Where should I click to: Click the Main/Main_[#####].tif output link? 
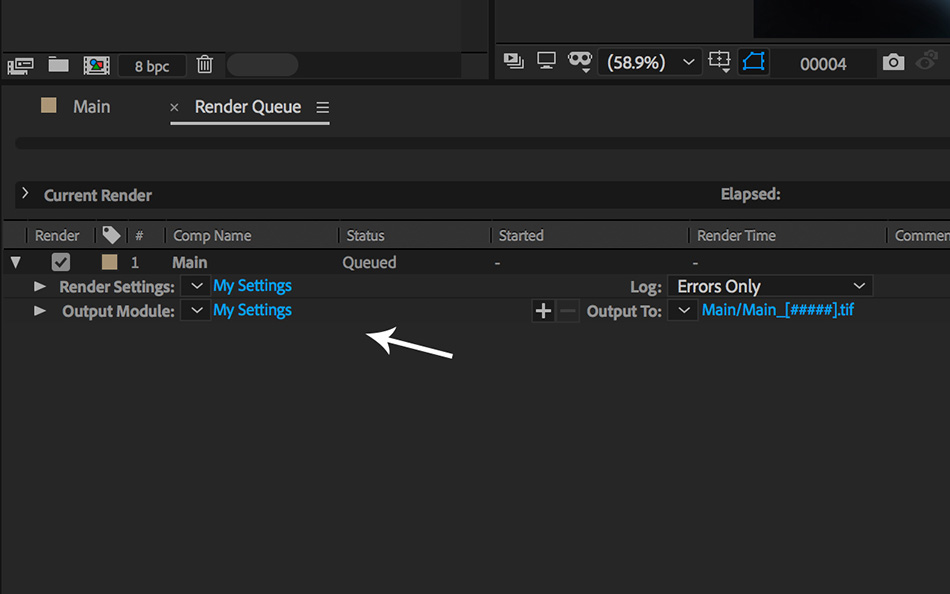click(777, 311)
